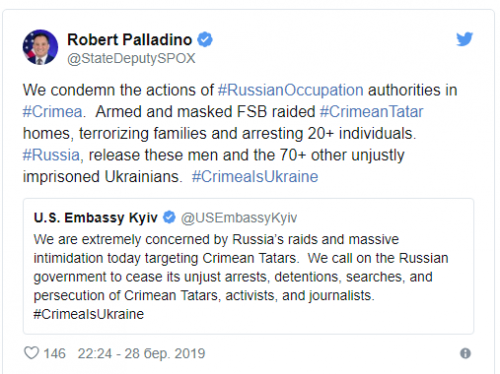Follow the #CrimeanTatar hashtag link
The width and height of the screenshot is (500, 374).
371,112
